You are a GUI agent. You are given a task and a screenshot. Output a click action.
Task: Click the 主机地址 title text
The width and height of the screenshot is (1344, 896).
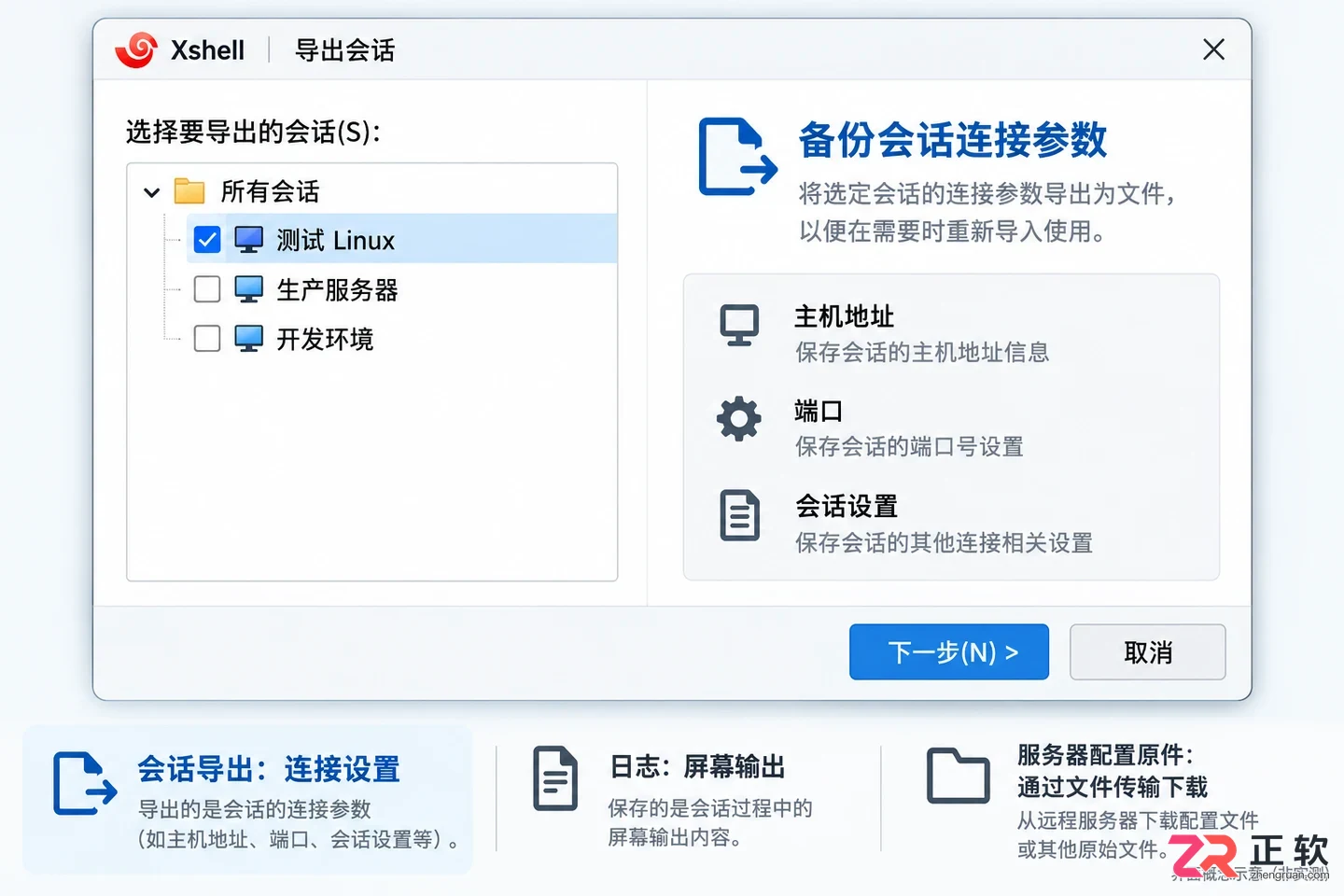point(844,316)
